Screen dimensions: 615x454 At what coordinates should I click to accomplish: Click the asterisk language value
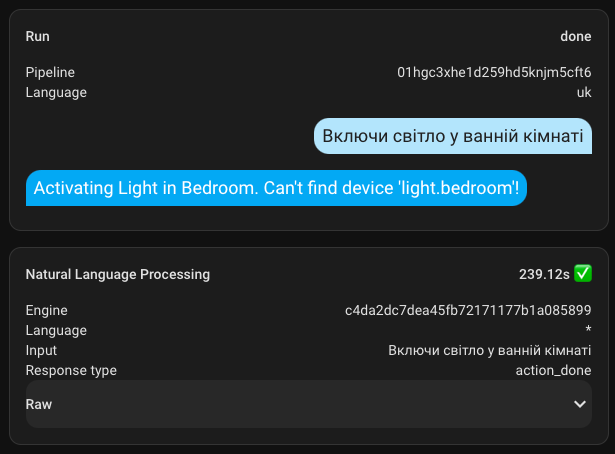588,331
